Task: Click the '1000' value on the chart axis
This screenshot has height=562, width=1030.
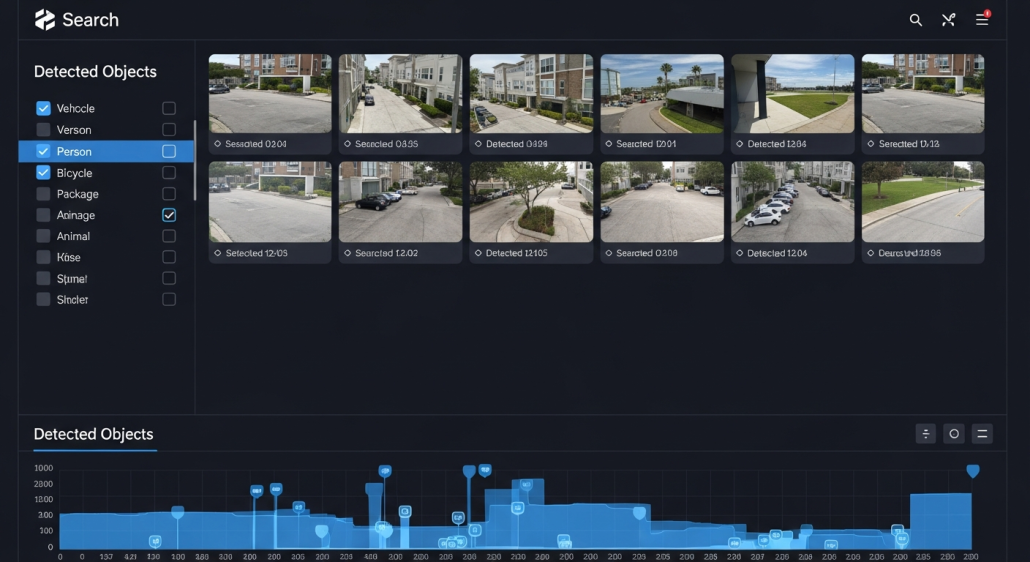Action: pyautogui.click(x=43, y=468)
